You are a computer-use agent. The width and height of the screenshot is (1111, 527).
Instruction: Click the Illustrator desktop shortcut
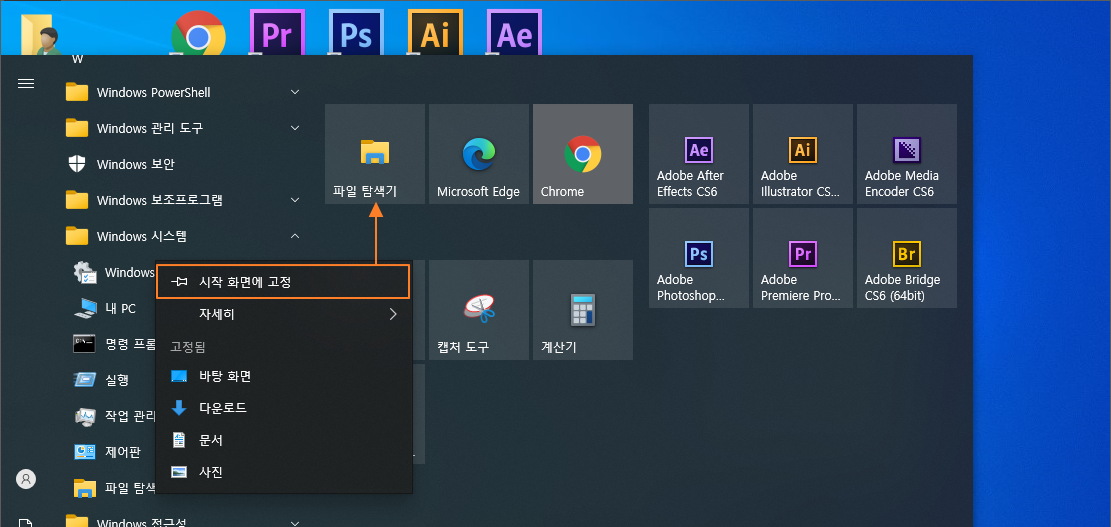[x=435, y=33]
